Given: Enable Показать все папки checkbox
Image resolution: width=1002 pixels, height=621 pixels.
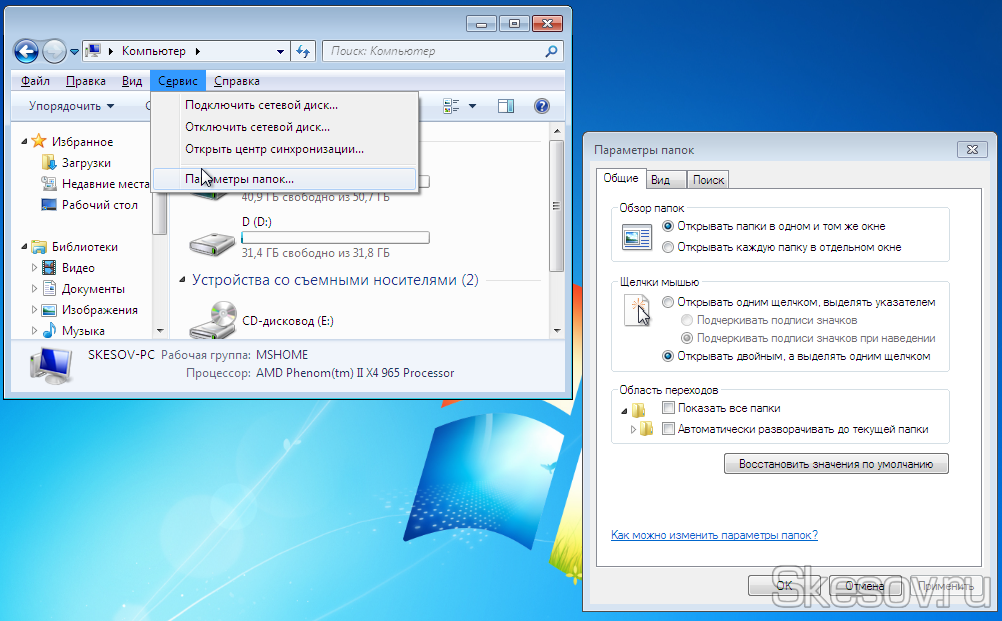Looking at the screenshot, I should (668, 408).
